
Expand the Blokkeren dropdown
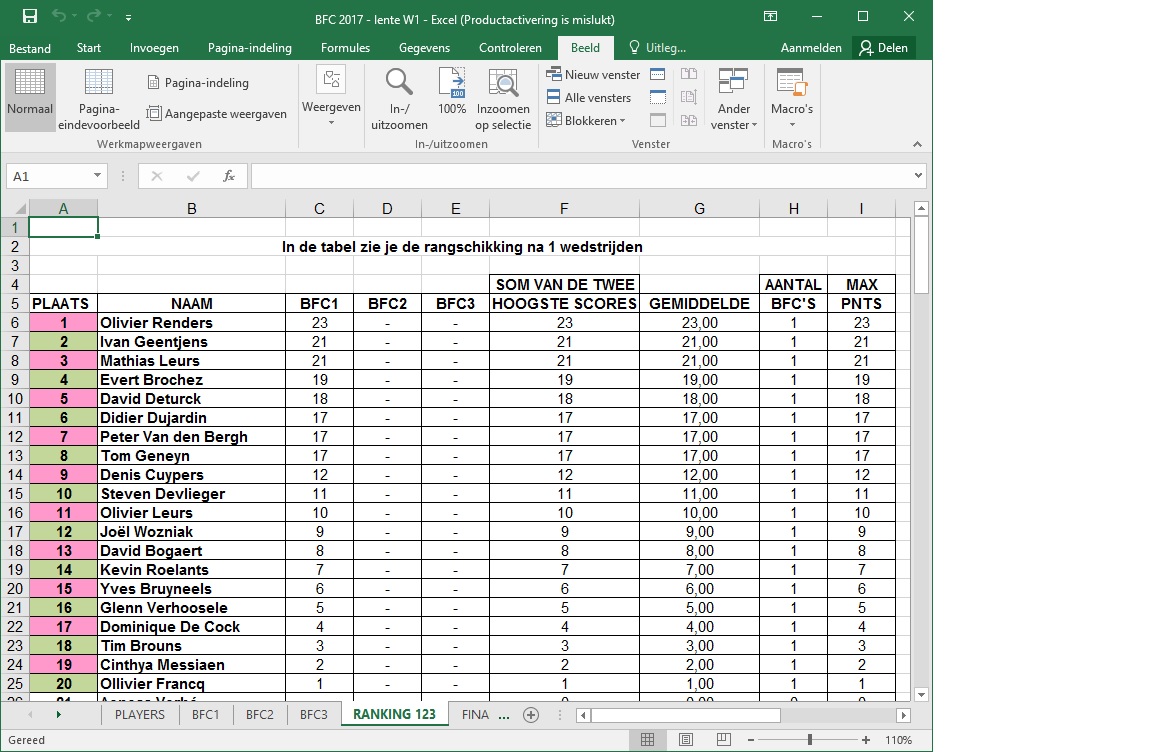(587, 121)
